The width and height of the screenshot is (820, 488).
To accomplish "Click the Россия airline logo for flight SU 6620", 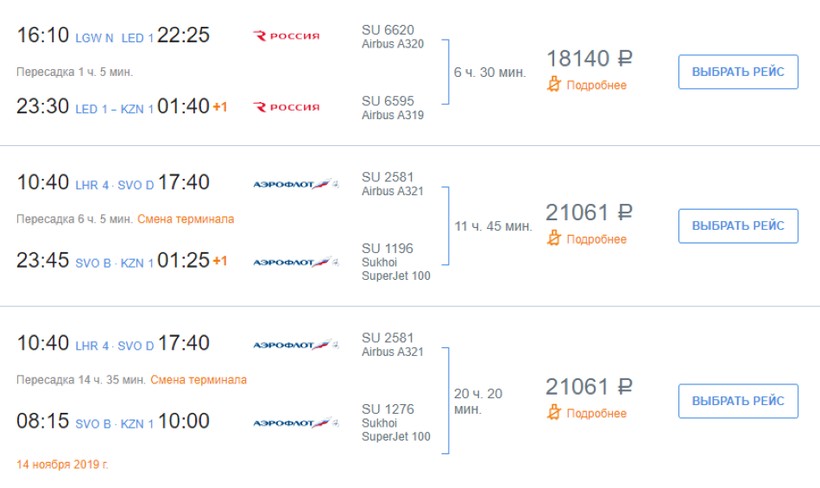I will point(287,36).
